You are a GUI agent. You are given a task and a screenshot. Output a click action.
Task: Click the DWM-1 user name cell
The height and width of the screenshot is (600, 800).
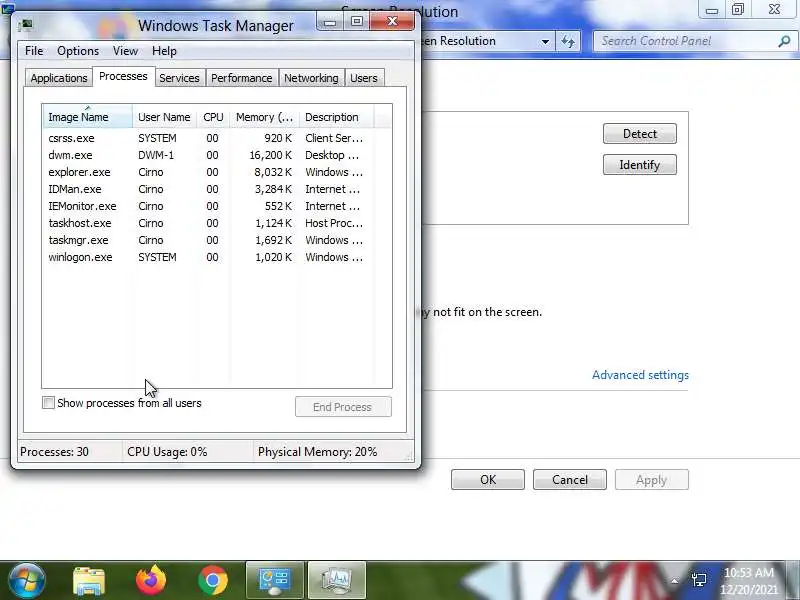click(156, 155)
